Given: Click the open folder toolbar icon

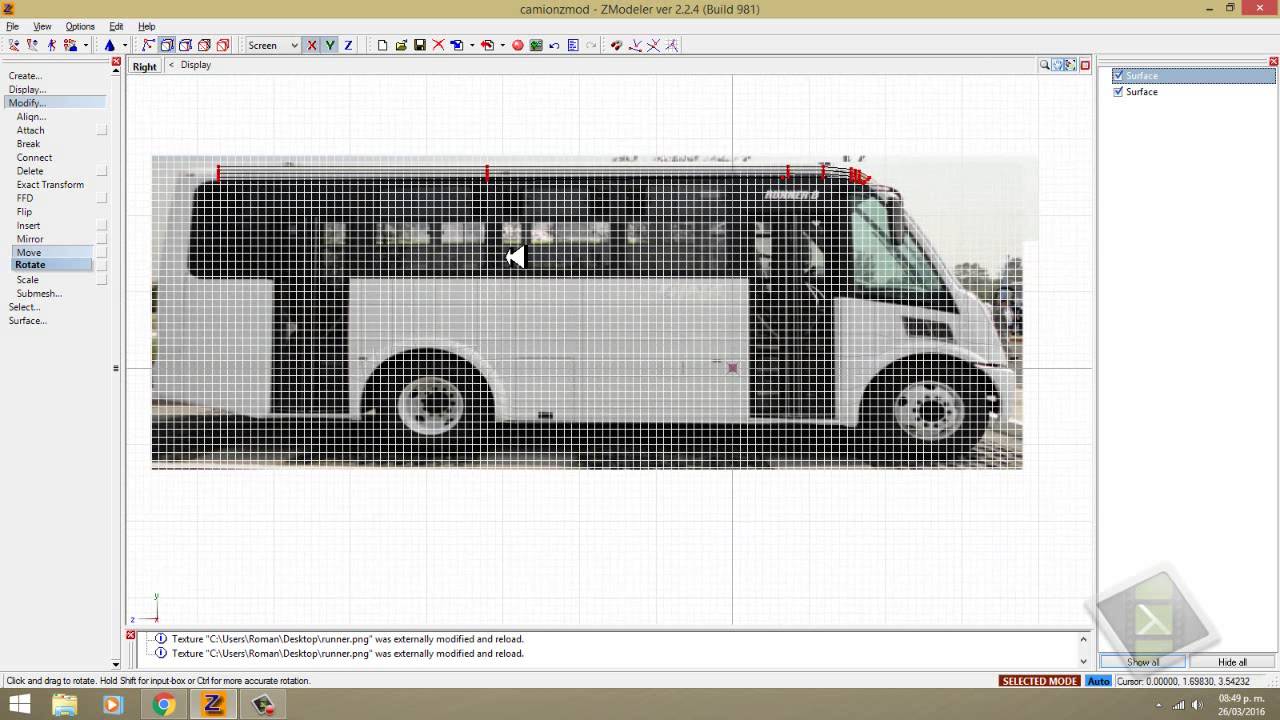Looking at the screenshot, I should (x=401, y=45).
